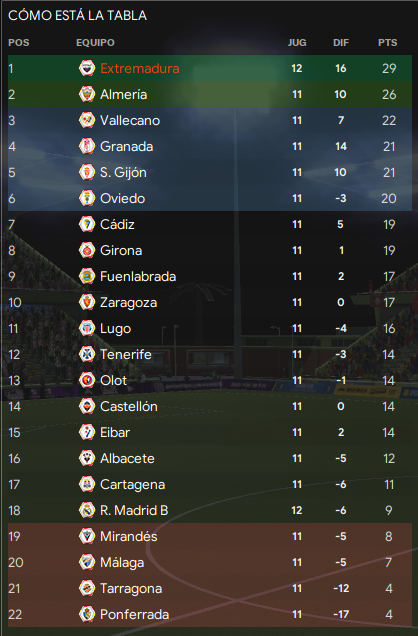The image size is (418, 636).
Task: Select the Vallecano club badge
Action: pyautogui.click(x=87, y=120)
